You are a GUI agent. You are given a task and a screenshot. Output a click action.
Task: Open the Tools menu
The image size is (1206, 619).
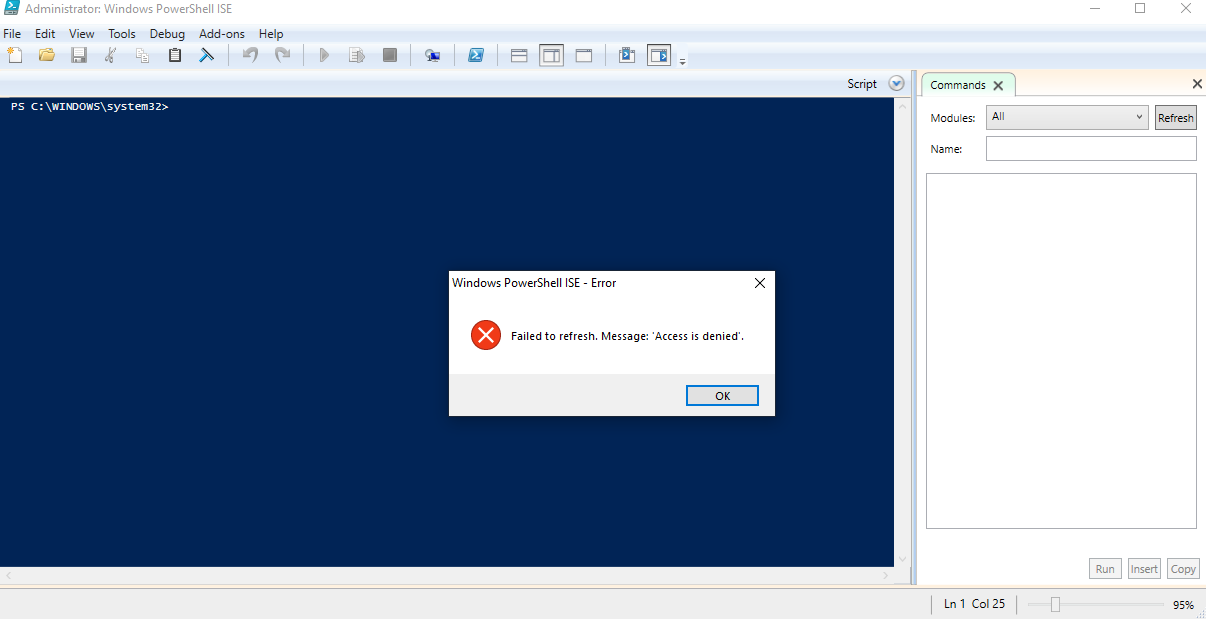(x=122, y=33)
